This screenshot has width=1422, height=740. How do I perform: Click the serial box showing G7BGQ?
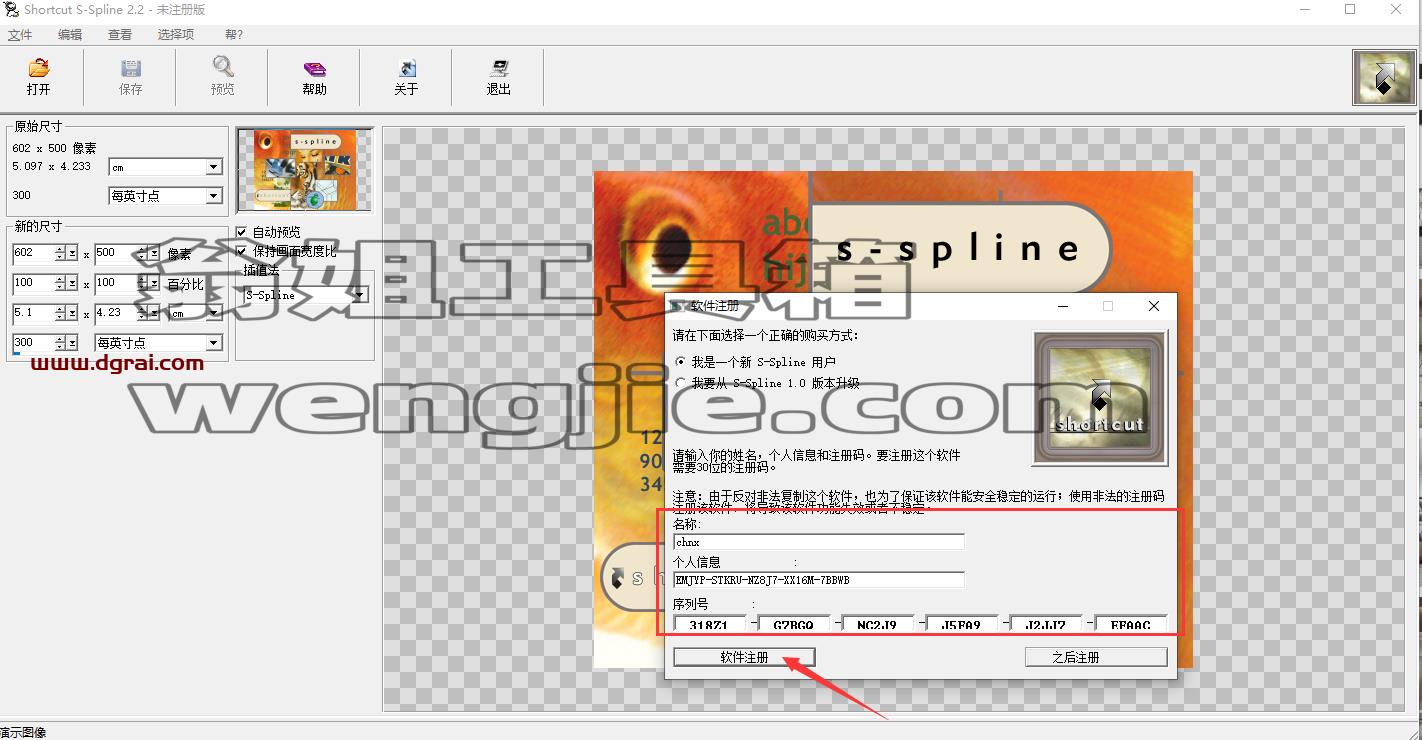pos(793,624)
